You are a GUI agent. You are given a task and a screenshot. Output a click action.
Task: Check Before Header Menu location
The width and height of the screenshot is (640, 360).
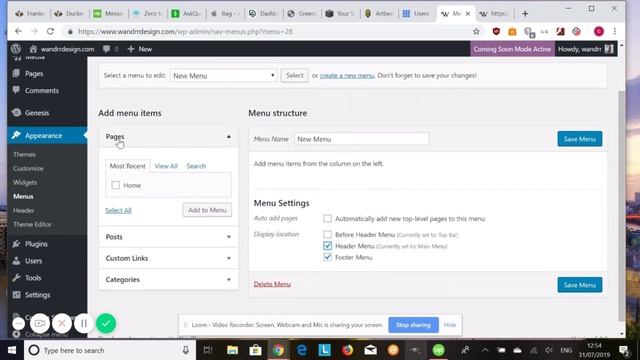click(x=327, y=234)
